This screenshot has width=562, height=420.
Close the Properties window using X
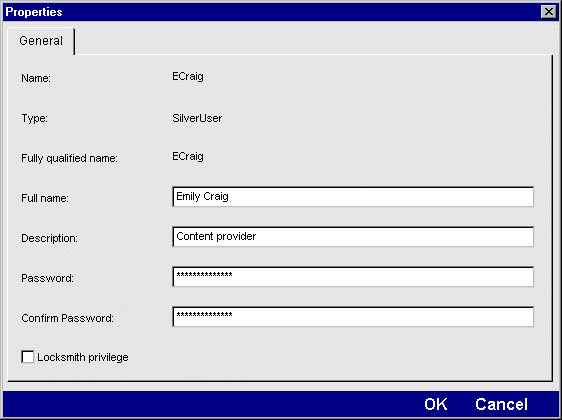coord(549,12)
